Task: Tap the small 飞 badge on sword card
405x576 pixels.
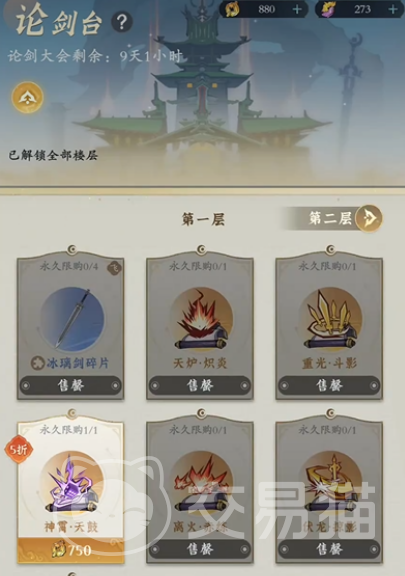Action: click(114, 269)
